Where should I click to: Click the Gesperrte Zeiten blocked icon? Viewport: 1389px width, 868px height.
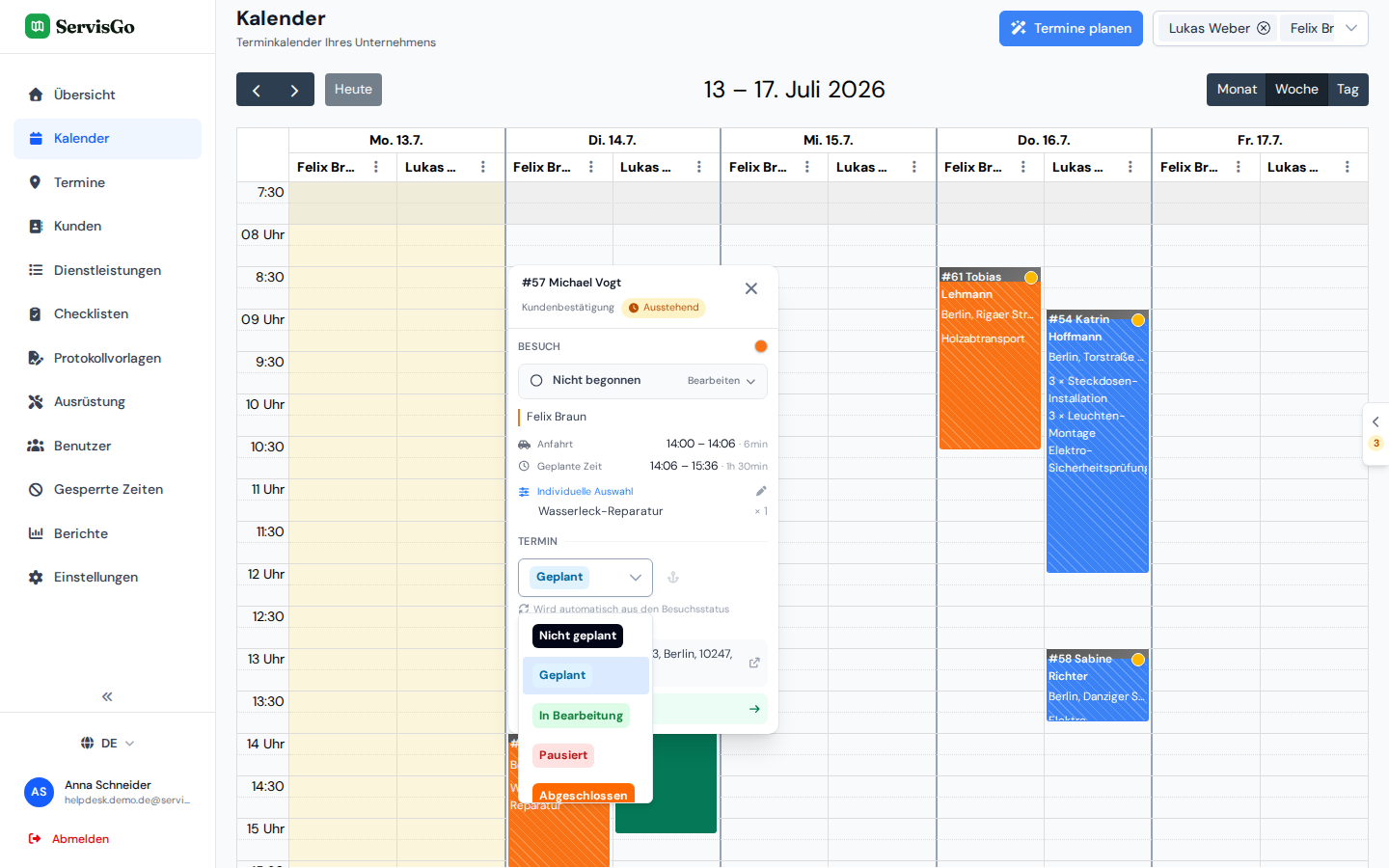pyautogui.click(x=36, y=490)
